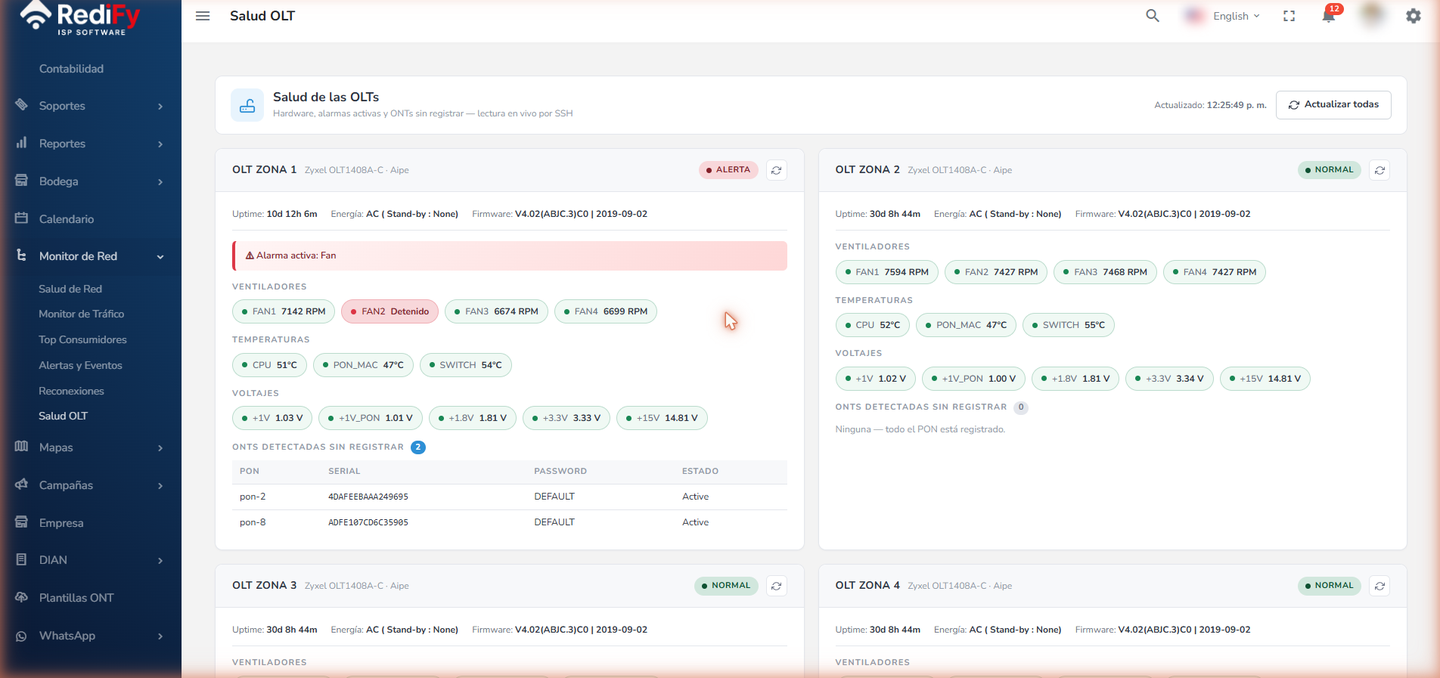Click the Campañas megaphone icon
Viewport: 1440px width, 678px height.
tap(21, 485)
